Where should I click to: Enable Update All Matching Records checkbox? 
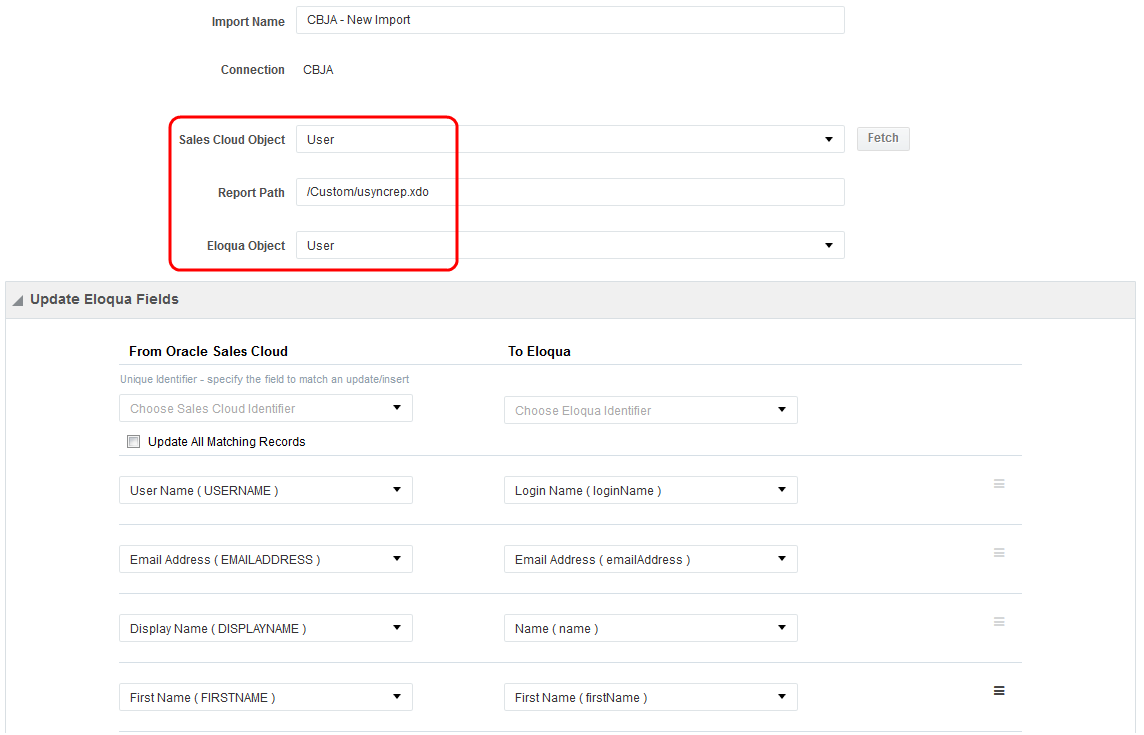tap(134, 442)
